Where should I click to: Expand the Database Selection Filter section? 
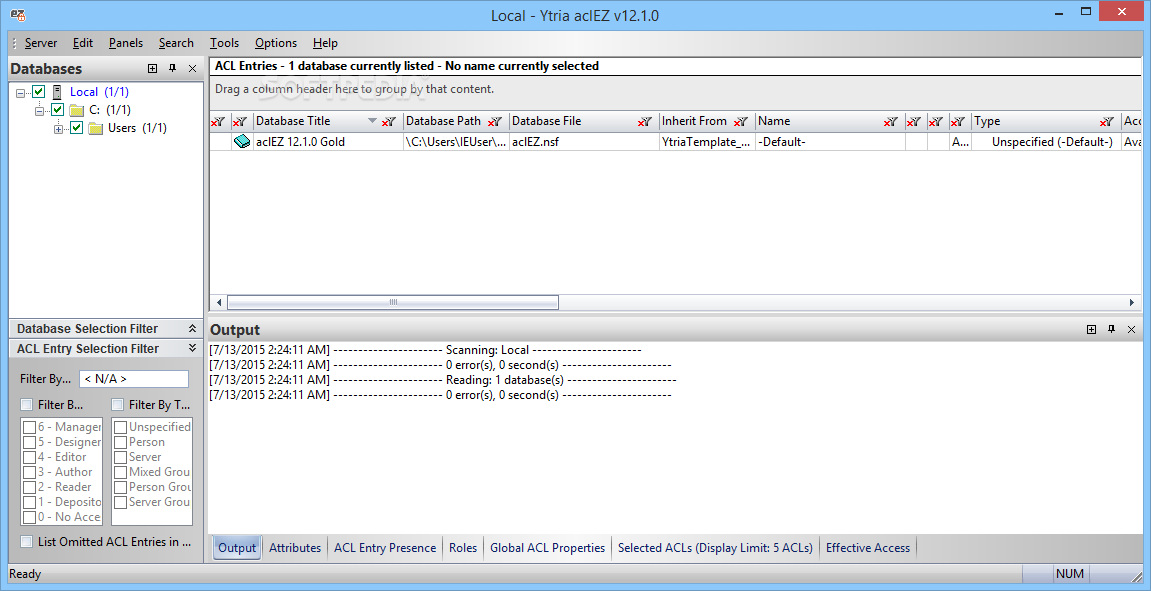tap(192, 329)
